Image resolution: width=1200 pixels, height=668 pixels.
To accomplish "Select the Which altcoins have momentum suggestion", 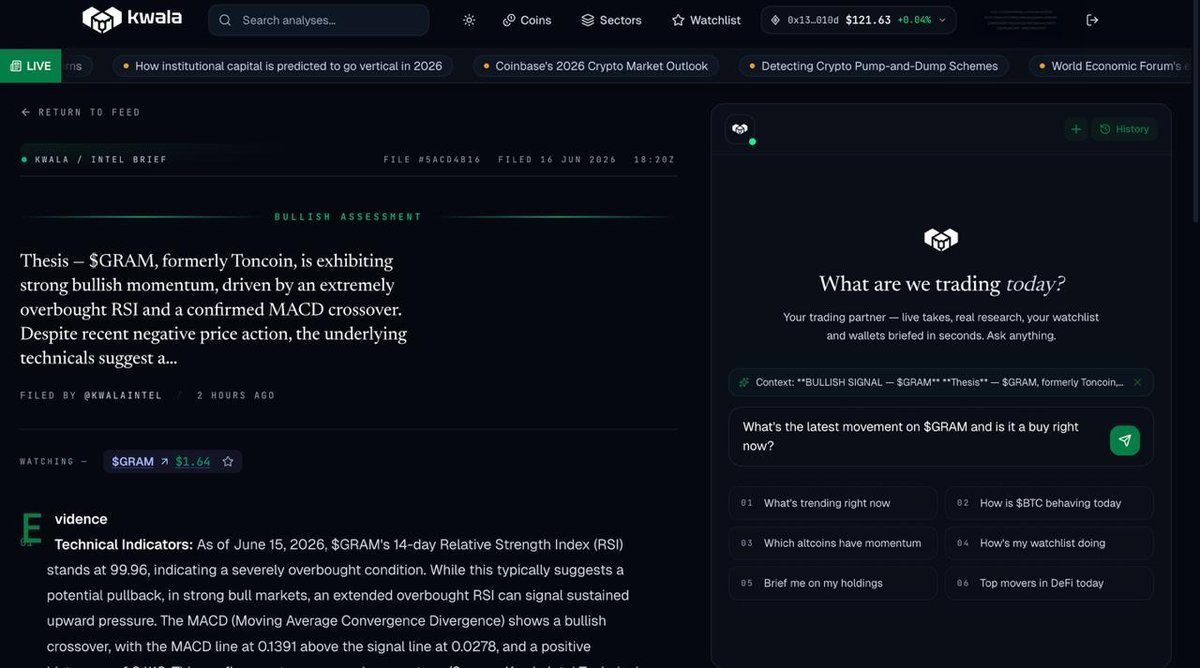I will 833,543.
